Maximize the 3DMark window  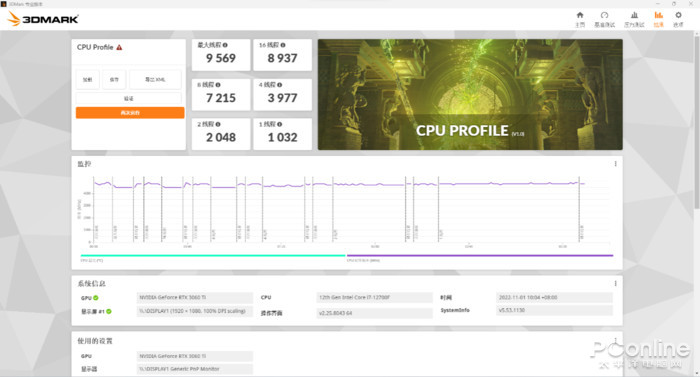[x=674, y=4]
